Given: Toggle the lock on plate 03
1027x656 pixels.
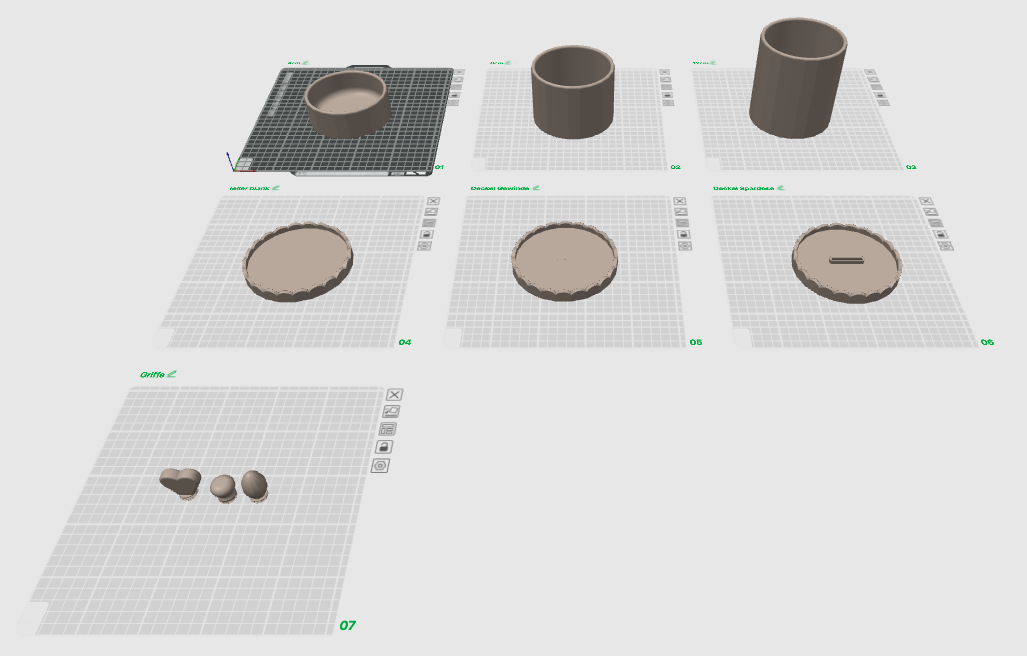Looking at the screenshot, I should [880, 95].
